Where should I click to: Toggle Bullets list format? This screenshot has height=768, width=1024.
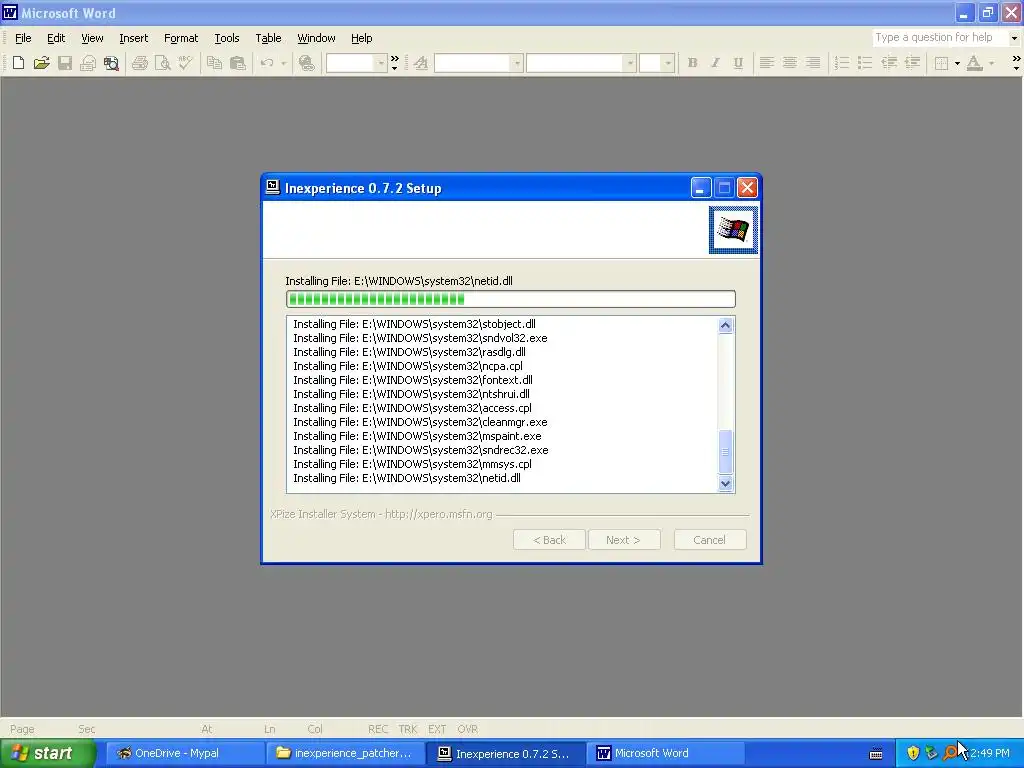click(x=865, y=63)
